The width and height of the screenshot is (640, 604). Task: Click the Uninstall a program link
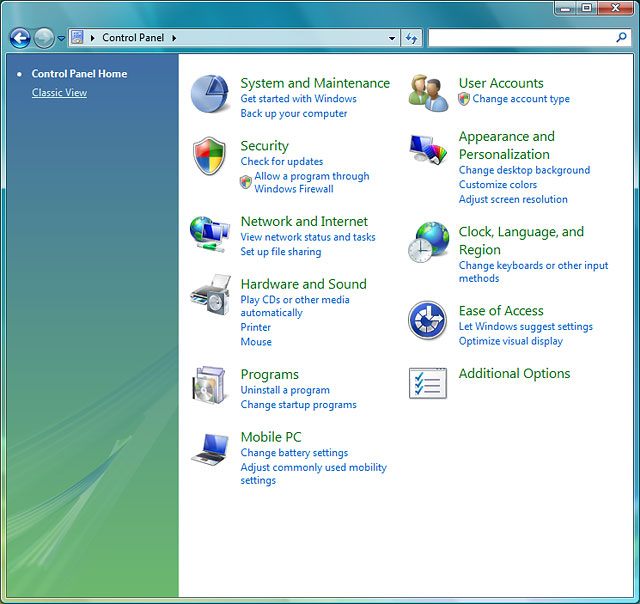(x=285, y=390)
